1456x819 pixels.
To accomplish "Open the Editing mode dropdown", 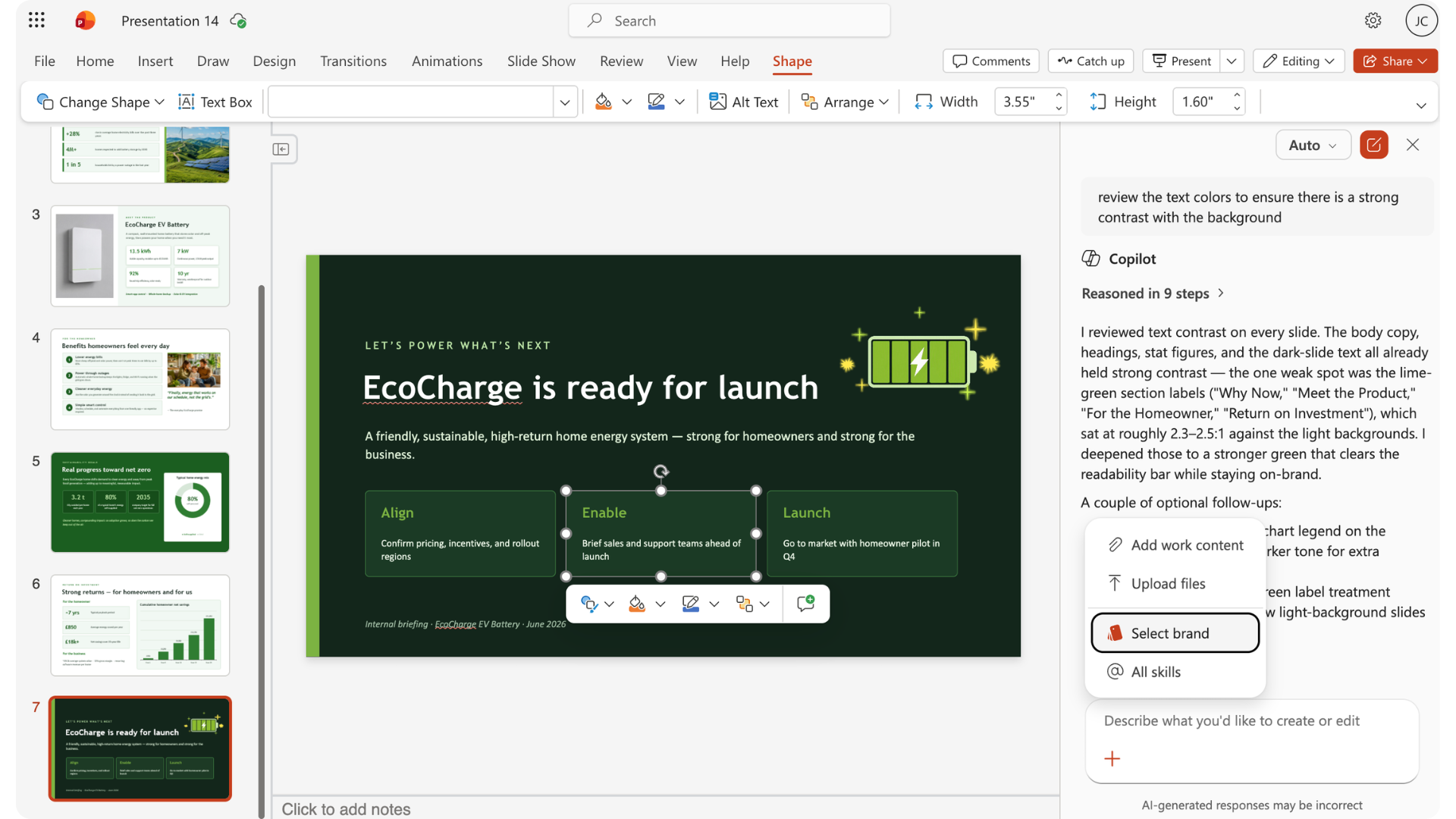I will click(1298, 61).
